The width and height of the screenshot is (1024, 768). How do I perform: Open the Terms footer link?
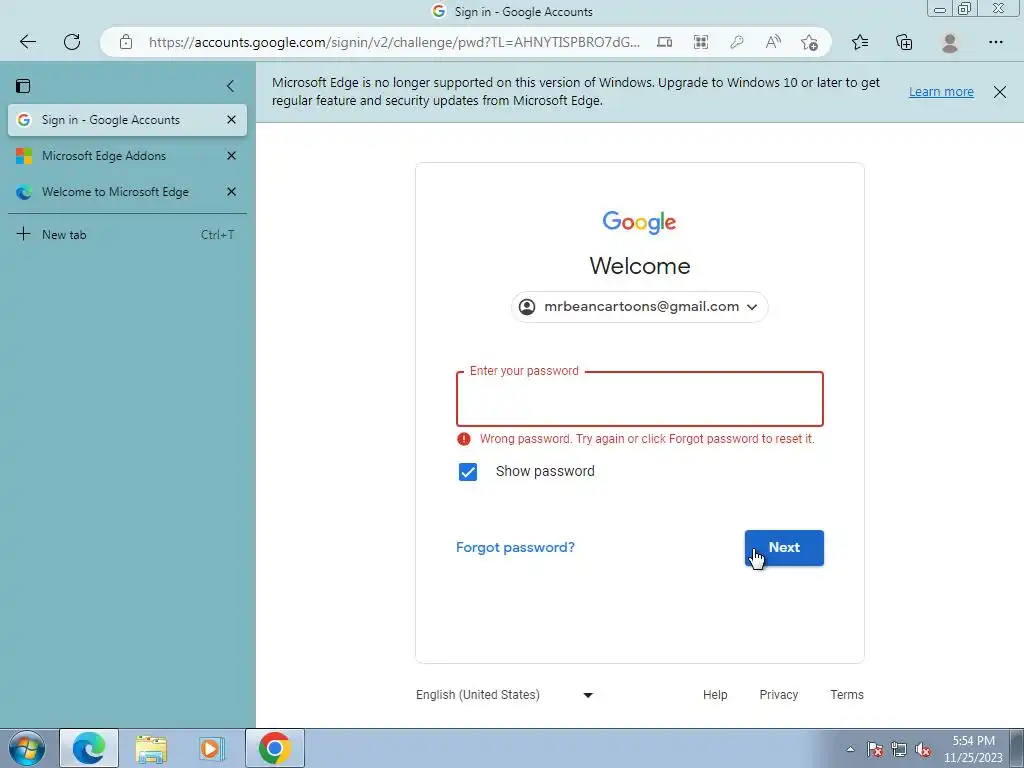pos(846,695)
